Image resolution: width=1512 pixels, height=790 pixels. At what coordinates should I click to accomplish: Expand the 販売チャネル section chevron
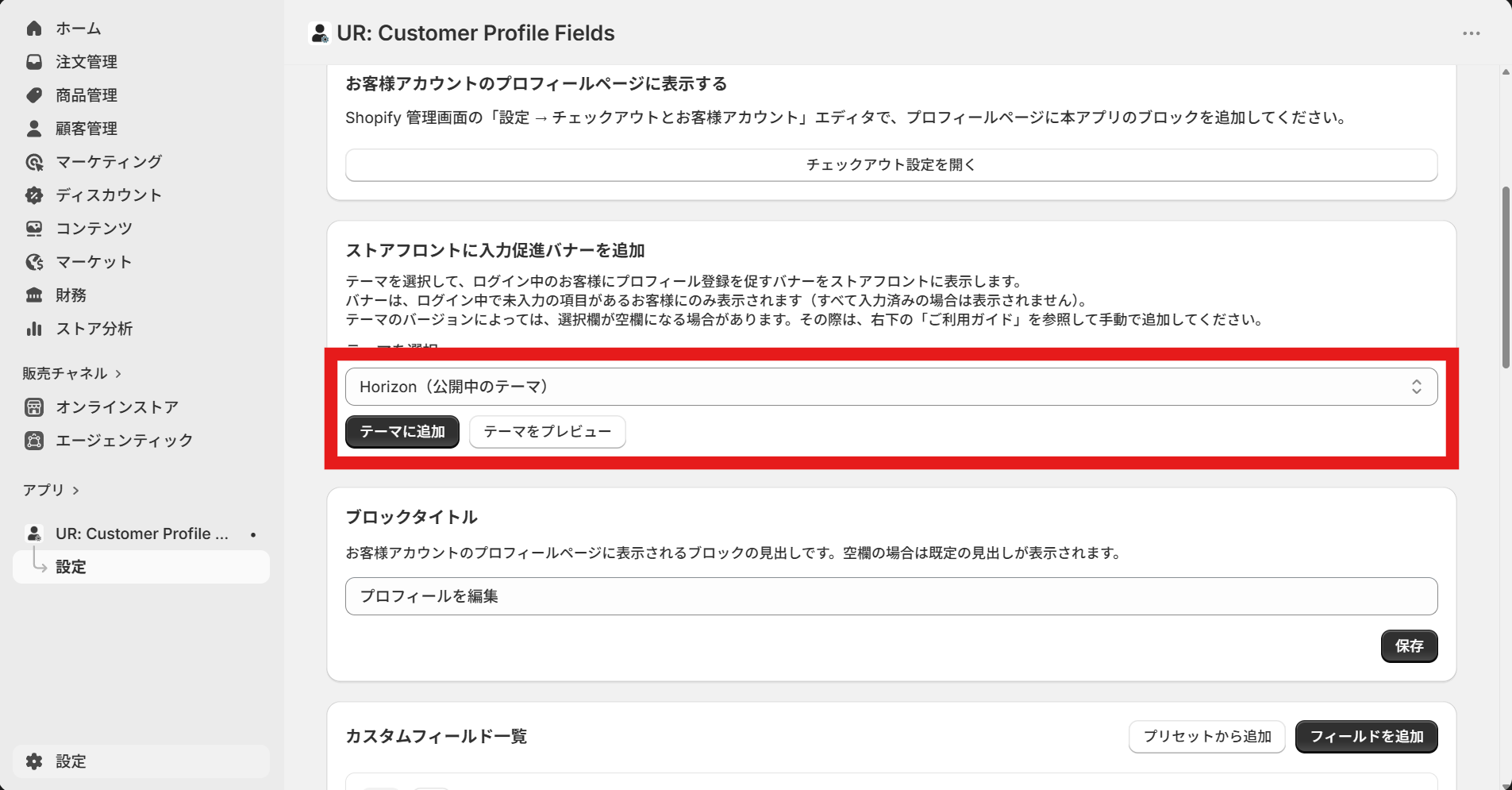click(x=118, y=374)
